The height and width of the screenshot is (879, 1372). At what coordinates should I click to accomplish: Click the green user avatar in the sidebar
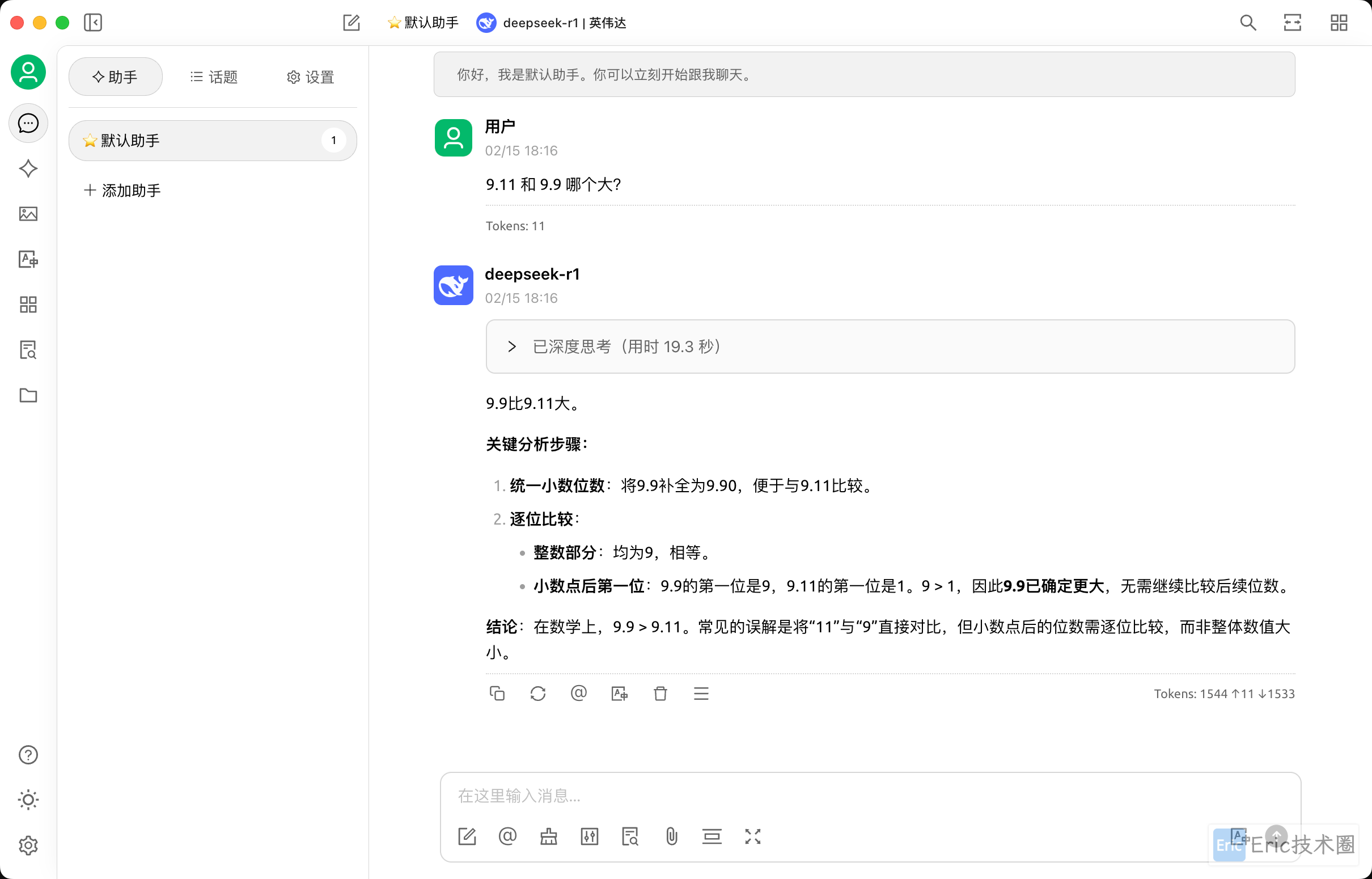(28, 72)
